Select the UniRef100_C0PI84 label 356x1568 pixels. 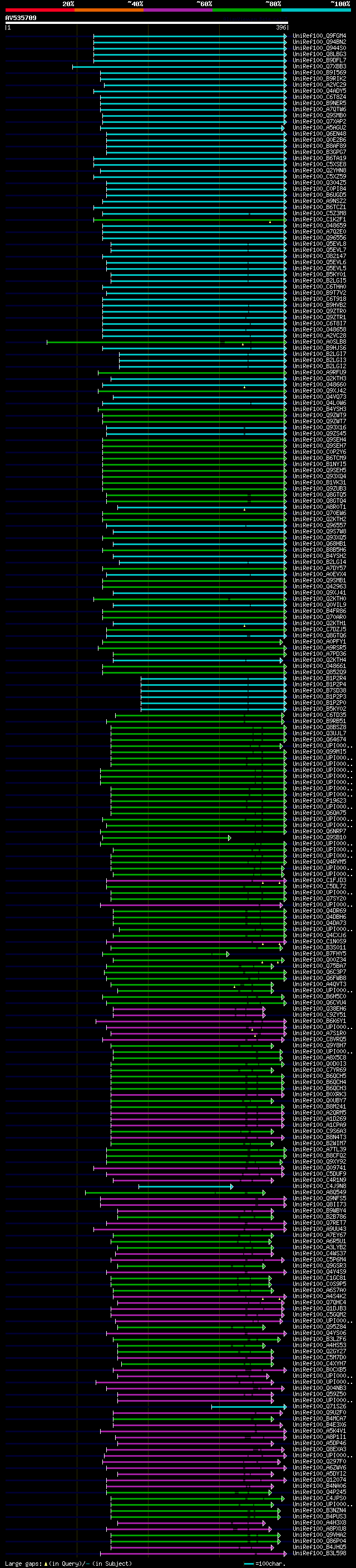click(319, 189)
